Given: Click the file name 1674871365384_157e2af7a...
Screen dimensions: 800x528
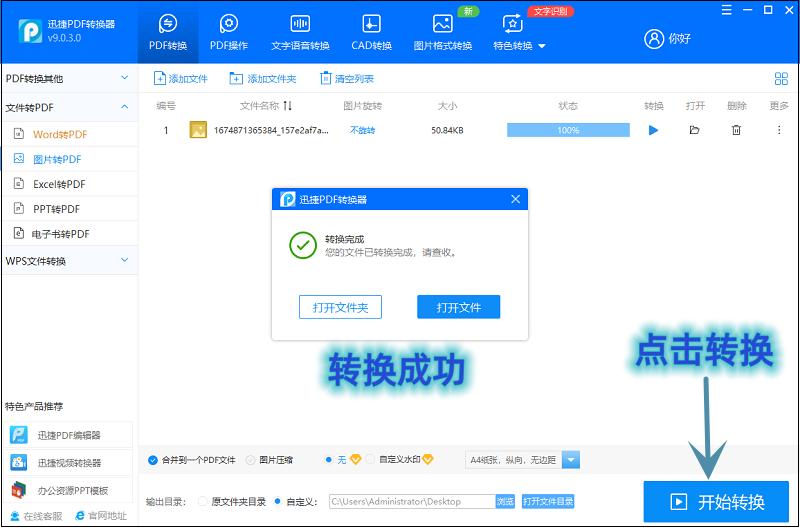Looking at the screenshot, I should (x=271, y=131).
